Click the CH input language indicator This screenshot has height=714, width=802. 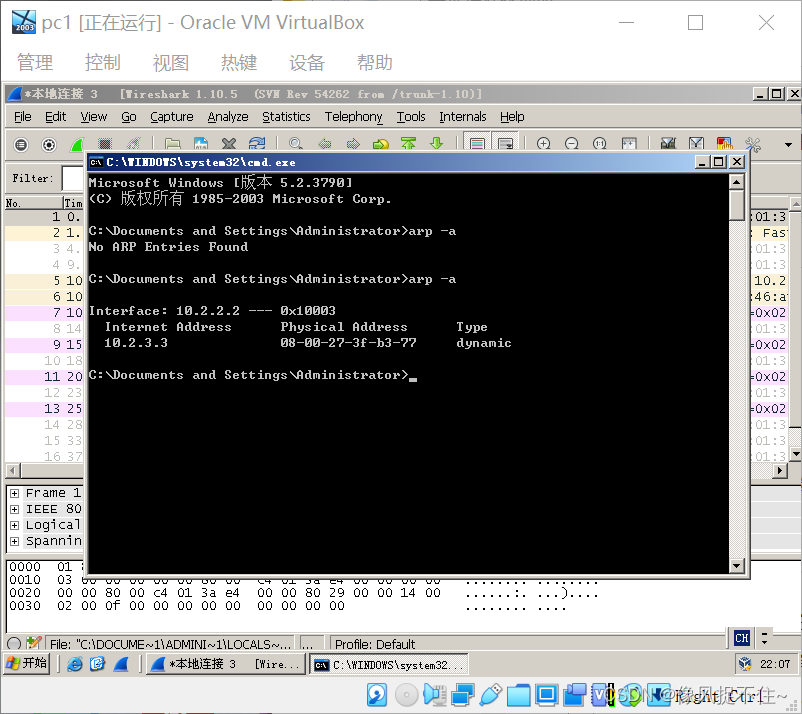742,638
